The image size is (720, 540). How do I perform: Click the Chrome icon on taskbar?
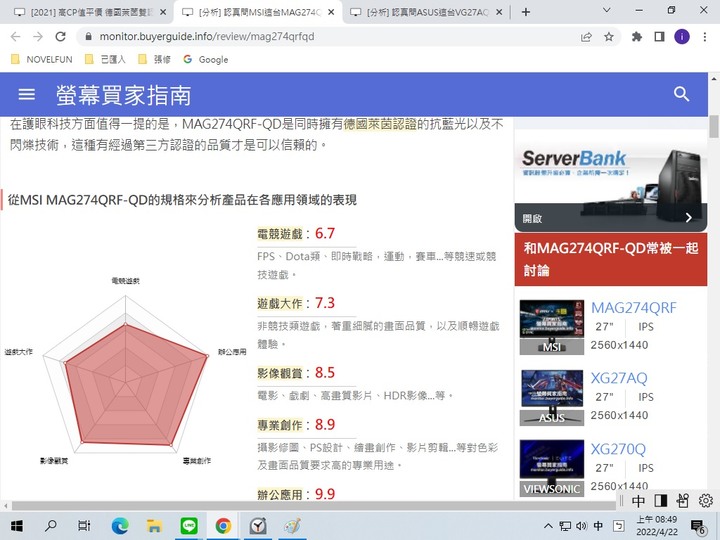(x=223, y=526)
